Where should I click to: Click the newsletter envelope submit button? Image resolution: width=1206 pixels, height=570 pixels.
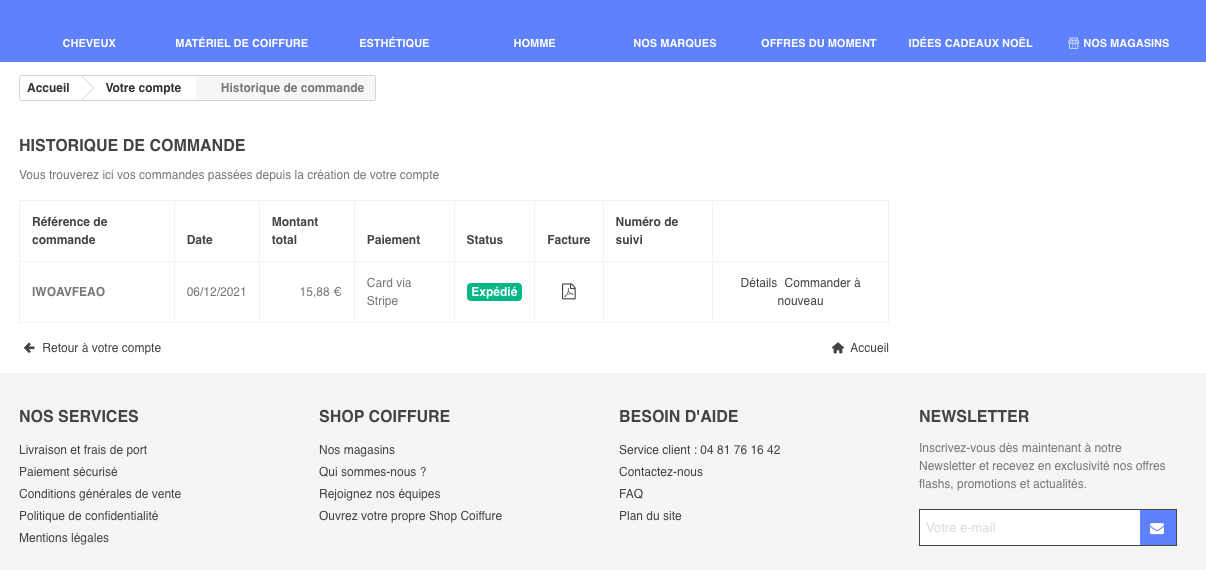1158,527
